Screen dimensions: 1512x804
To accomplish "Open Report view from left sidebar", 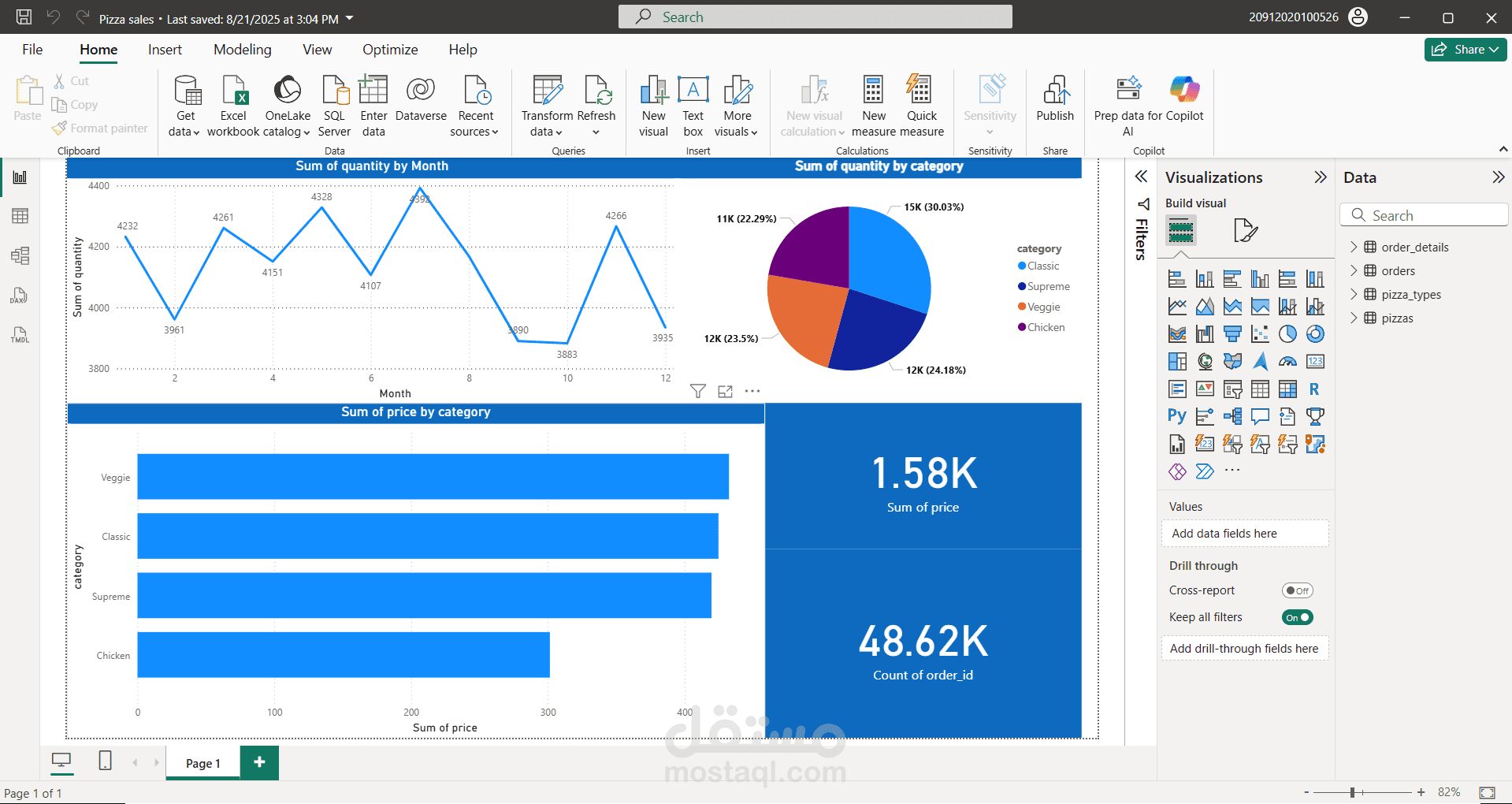I will [20, 177].
